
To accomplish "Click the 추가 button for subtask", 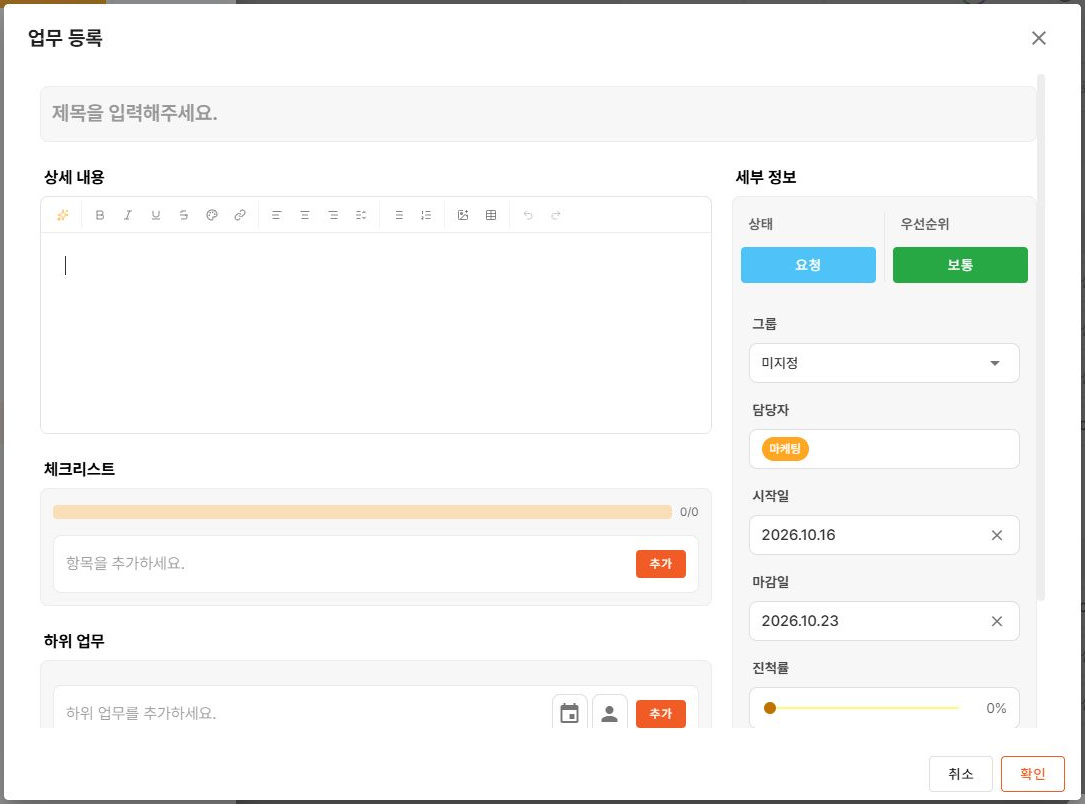I will tap(661, 713).
